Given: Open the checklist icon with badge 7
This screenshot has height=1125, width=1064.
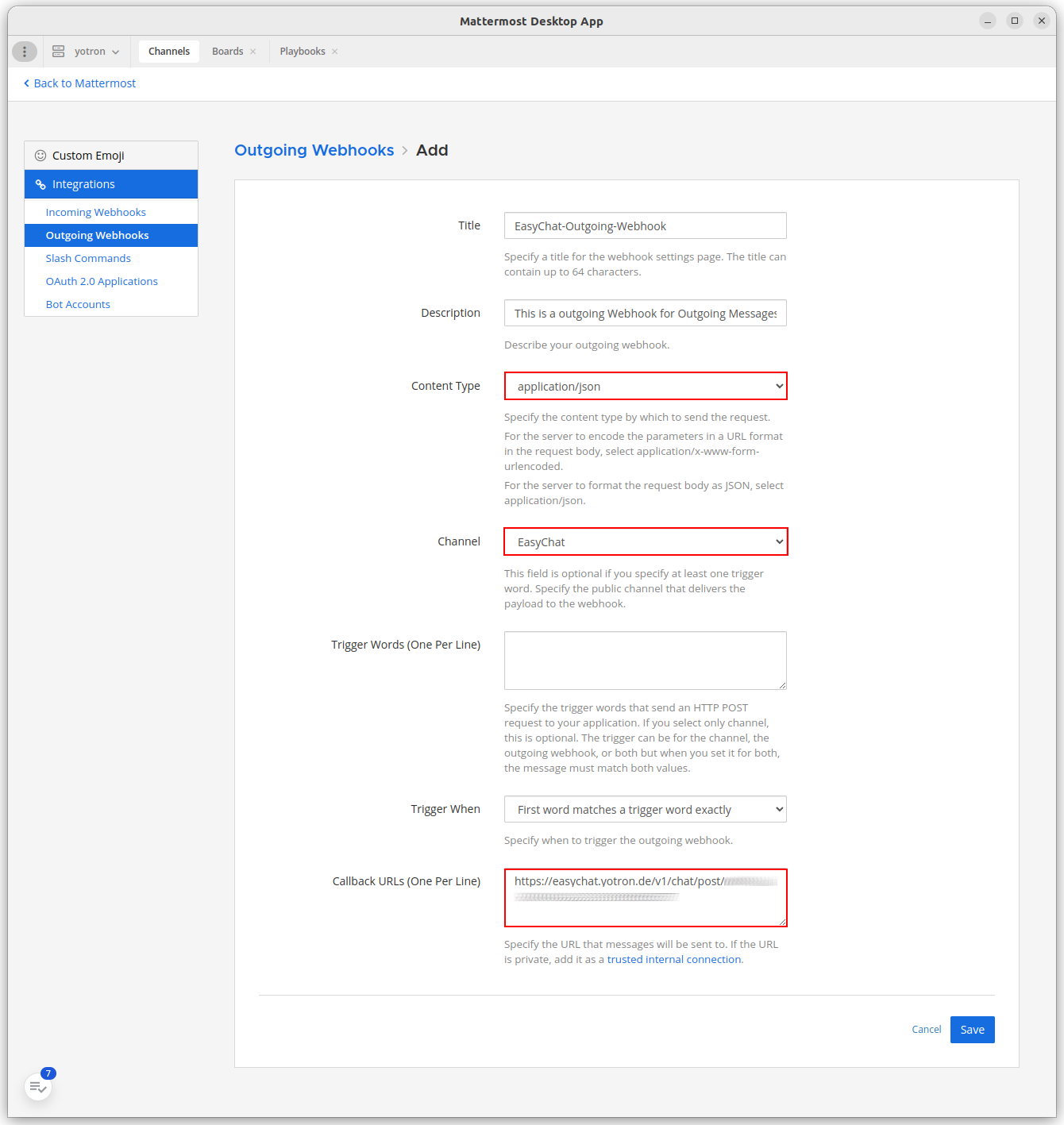Looking at the screenshot, I should (x=38, y=1087).
